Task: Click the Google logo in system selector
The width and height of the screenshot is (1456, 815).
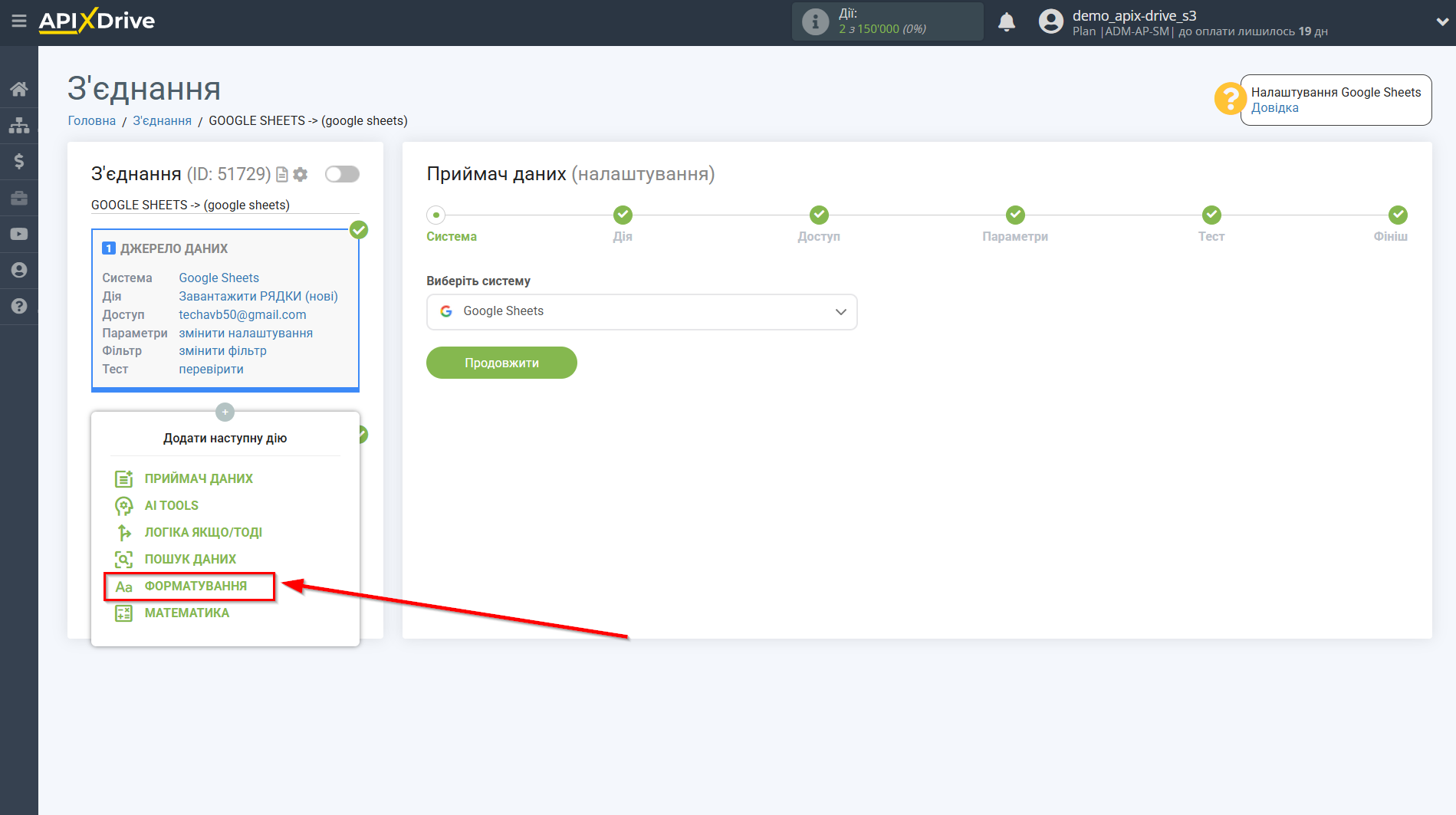Action: [x=446, y=311]
